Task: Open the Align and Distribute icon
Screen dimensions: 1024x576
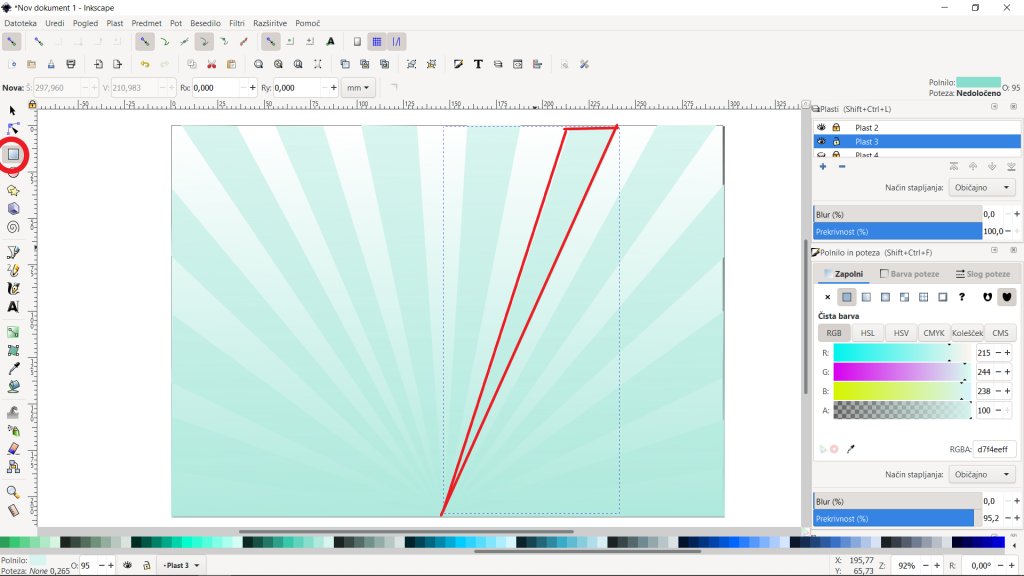Action: click(537, 64)
